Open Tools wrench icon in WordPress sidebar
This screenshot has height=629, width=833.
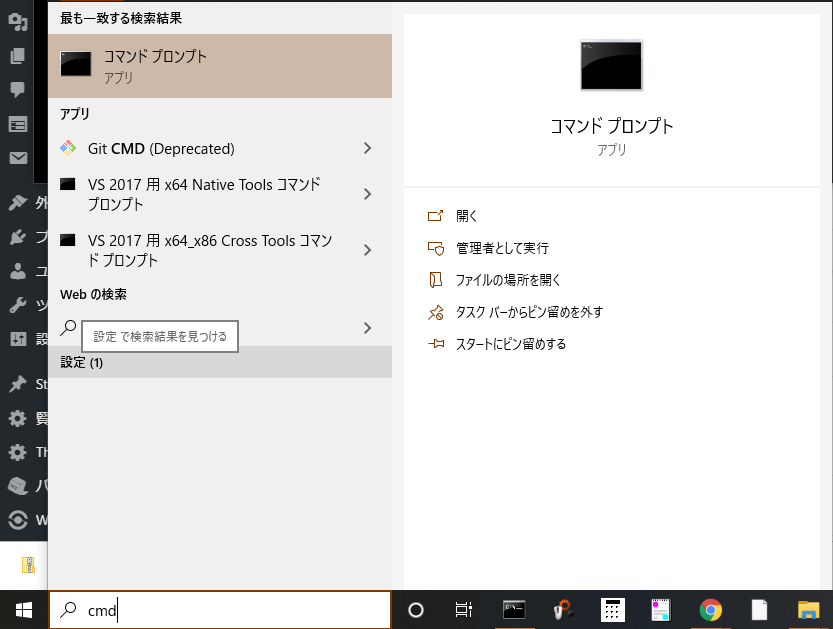pos(18,305)
